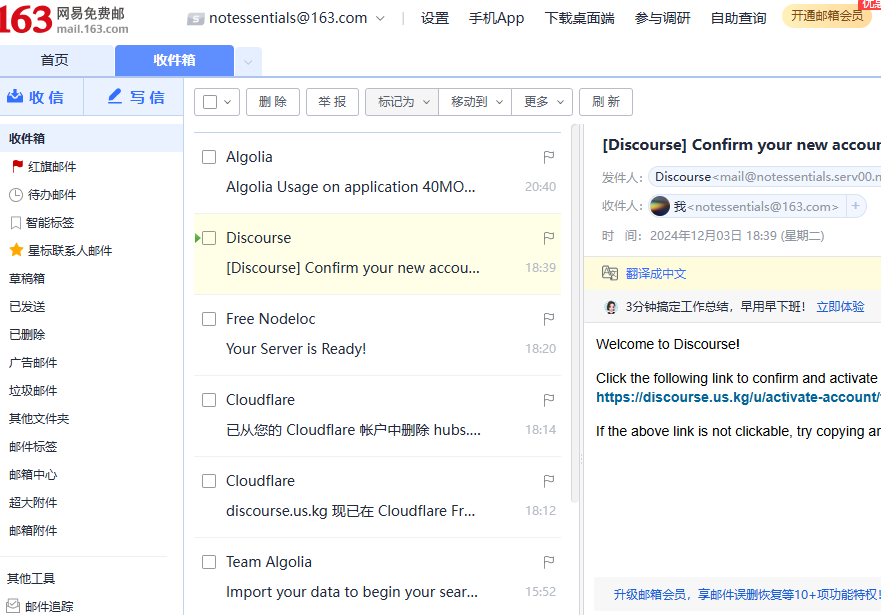Open 自助查询 in the top menu
Viewport: 881px width, 615px height.
[738, 19]
